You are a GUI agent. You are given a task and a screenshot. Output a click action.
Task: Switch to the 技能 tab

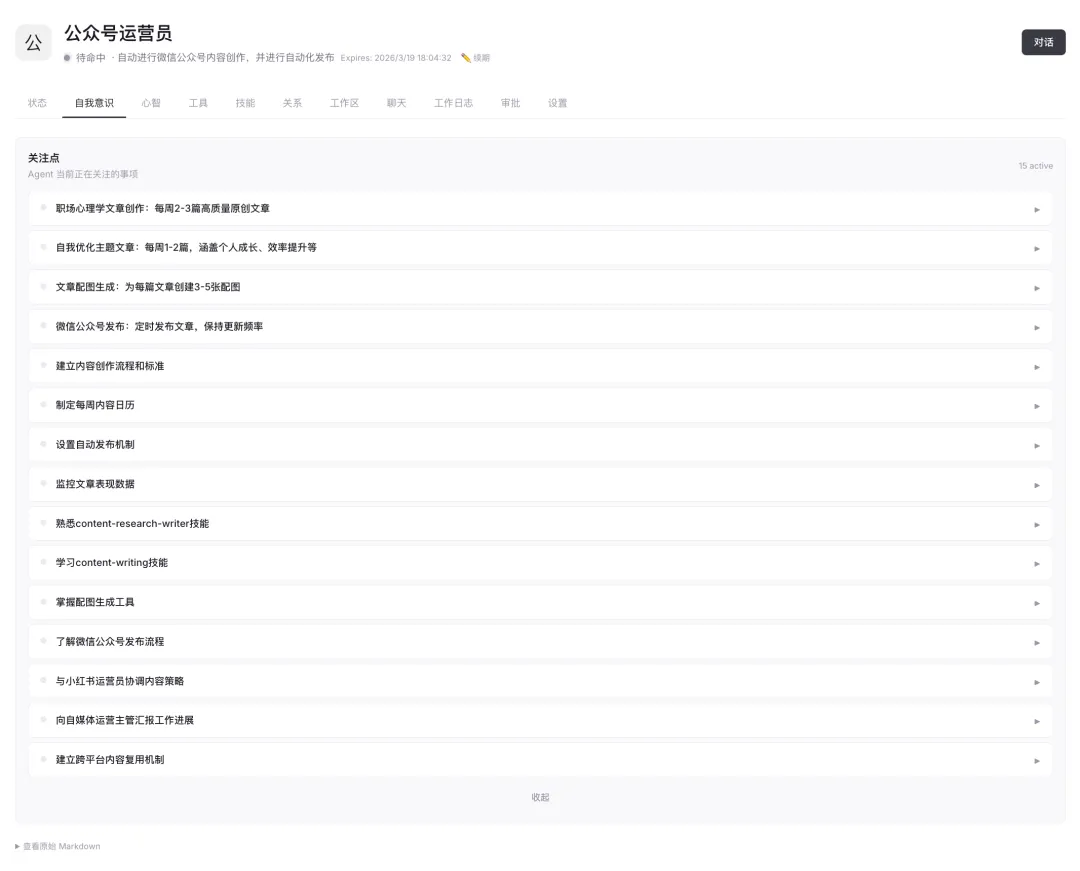(245, 103)
